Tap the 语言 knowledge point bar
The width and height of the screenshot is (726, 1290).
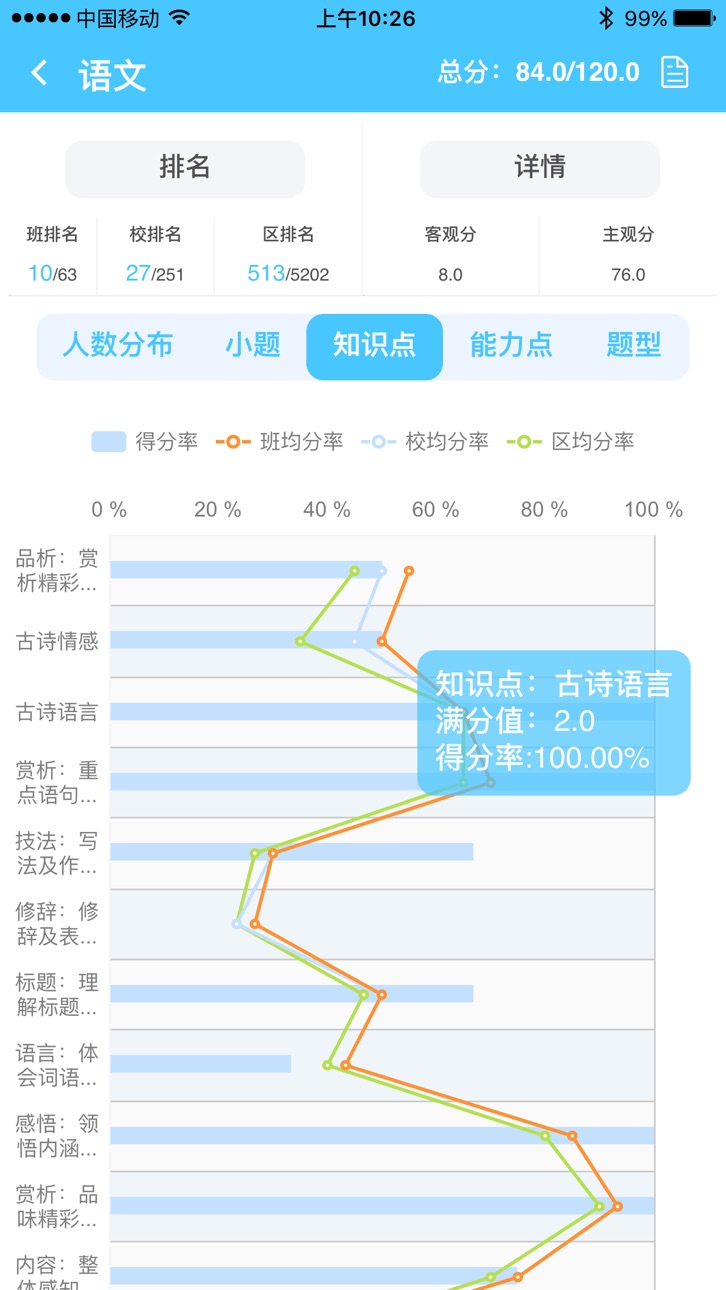[200, 1064]
